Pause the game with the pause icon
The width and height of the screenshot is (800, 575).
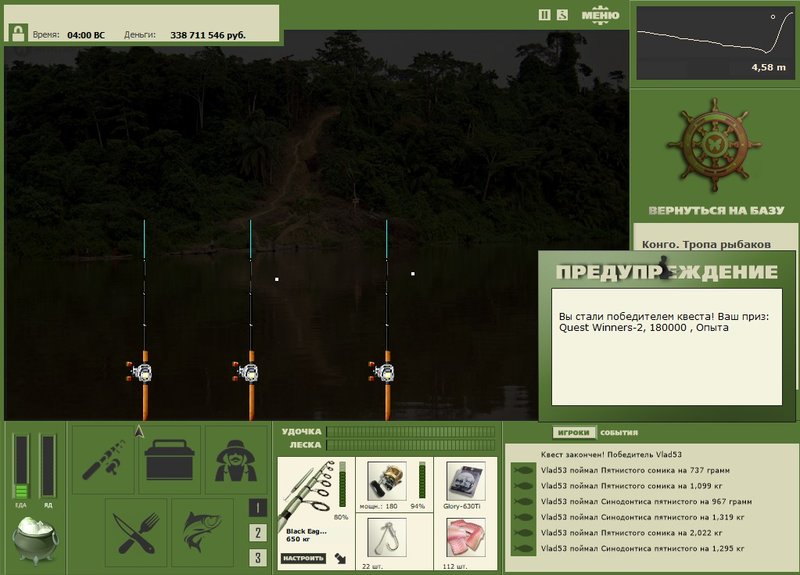[544, 15]
